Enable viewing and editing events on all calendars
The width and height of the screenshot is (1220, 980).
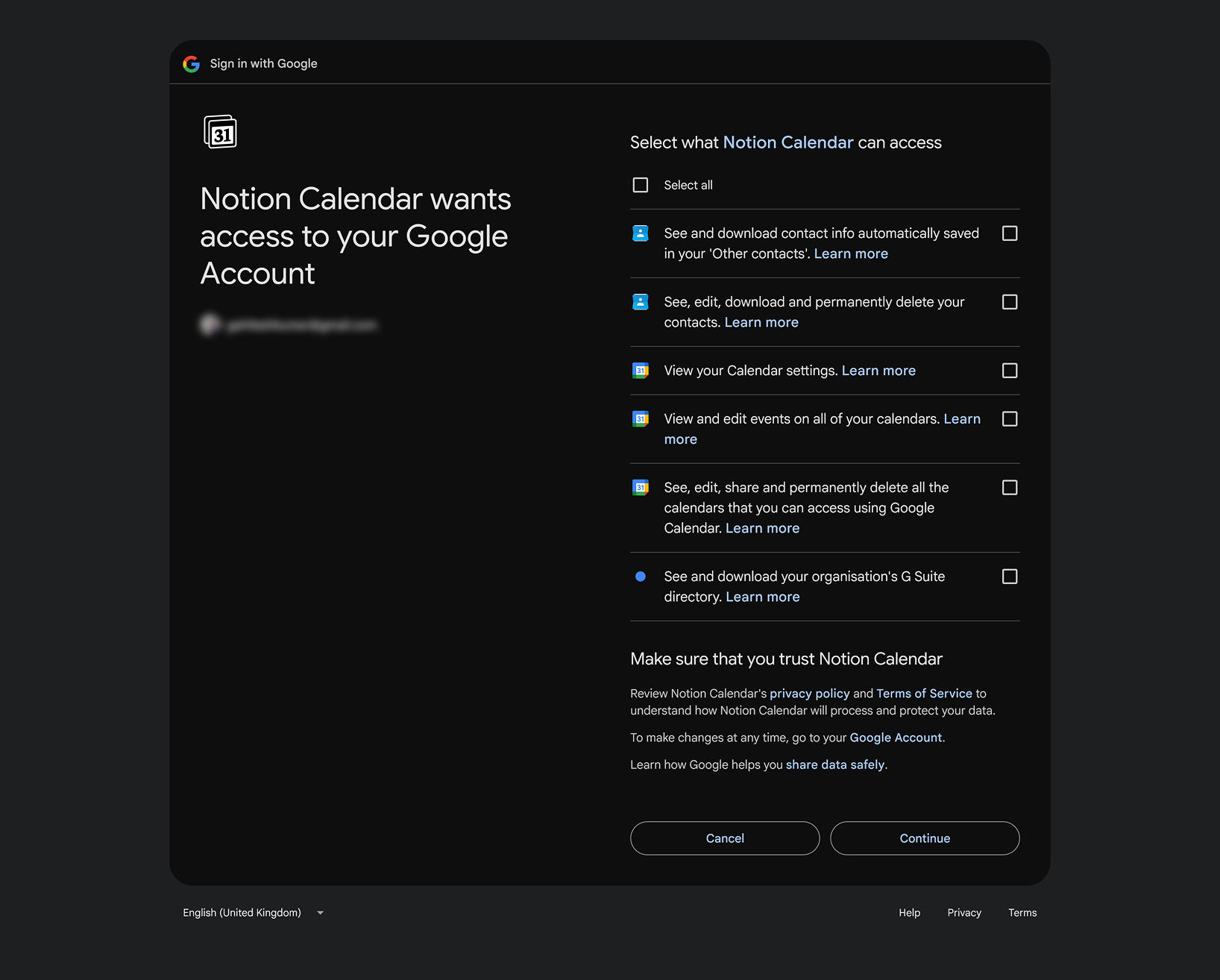(1010, 419)
